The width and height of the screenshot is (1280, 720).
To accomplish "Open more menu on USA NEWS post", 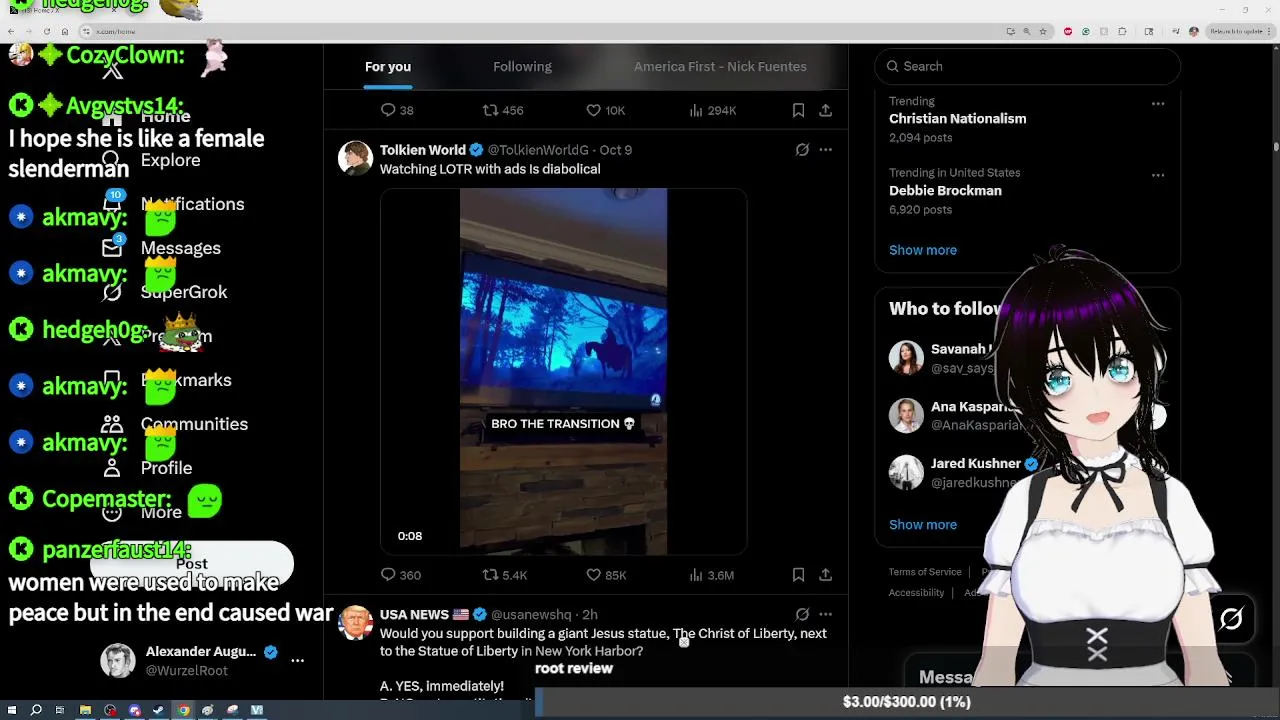I will click(825, 614).
